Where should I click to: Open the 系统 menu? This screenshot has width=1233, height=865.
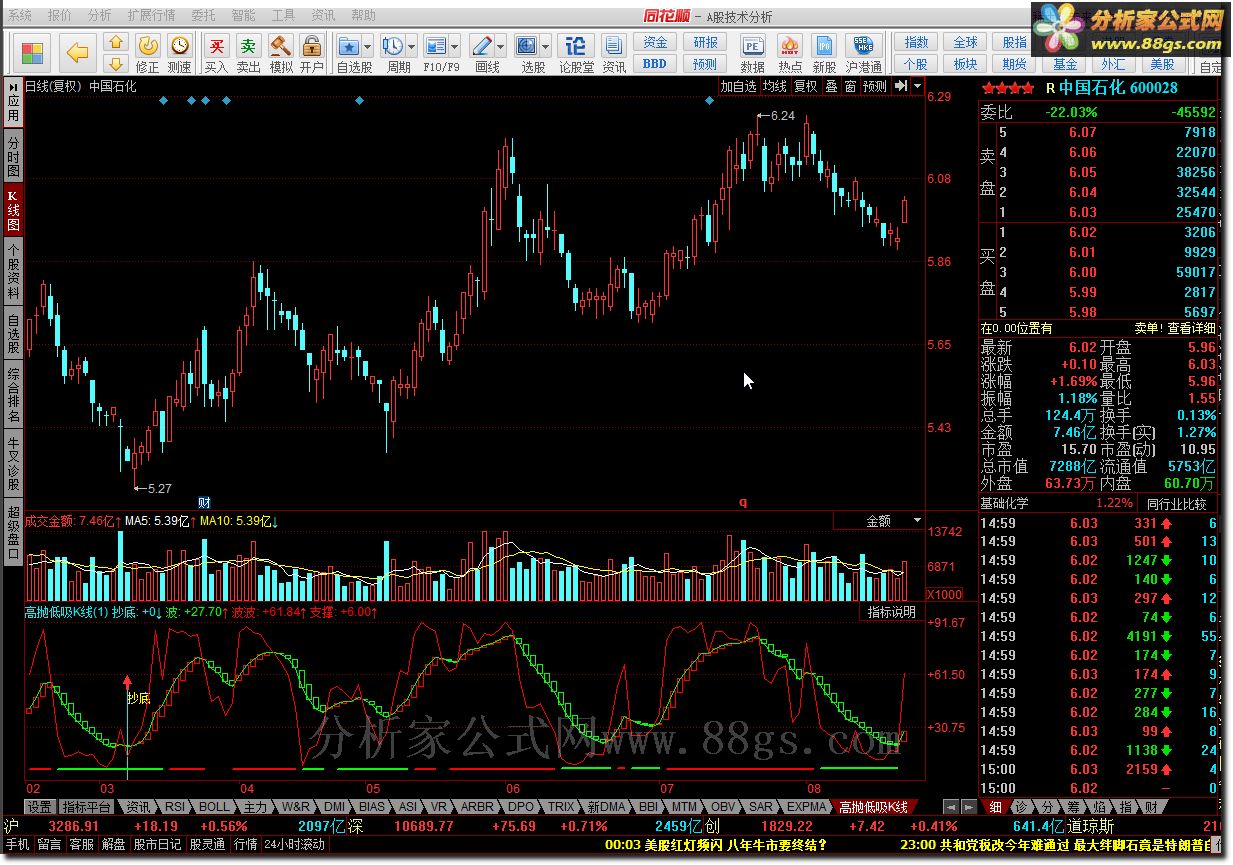coord(20,16)
